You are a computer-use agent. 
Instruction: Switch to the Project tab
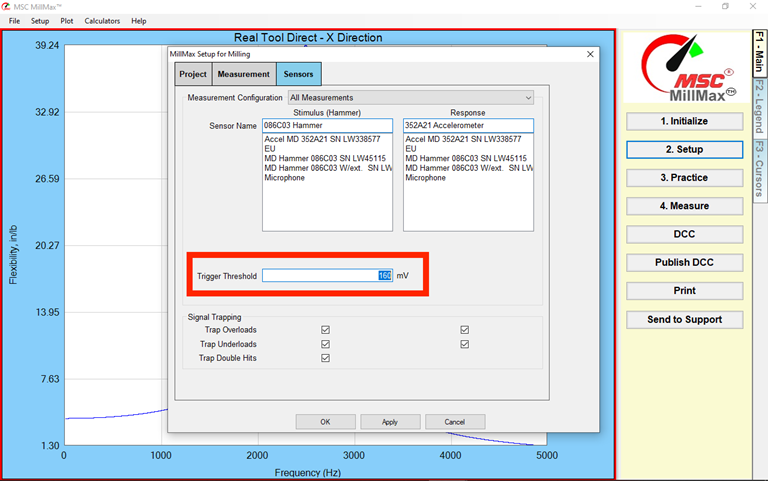click(193, 74)
